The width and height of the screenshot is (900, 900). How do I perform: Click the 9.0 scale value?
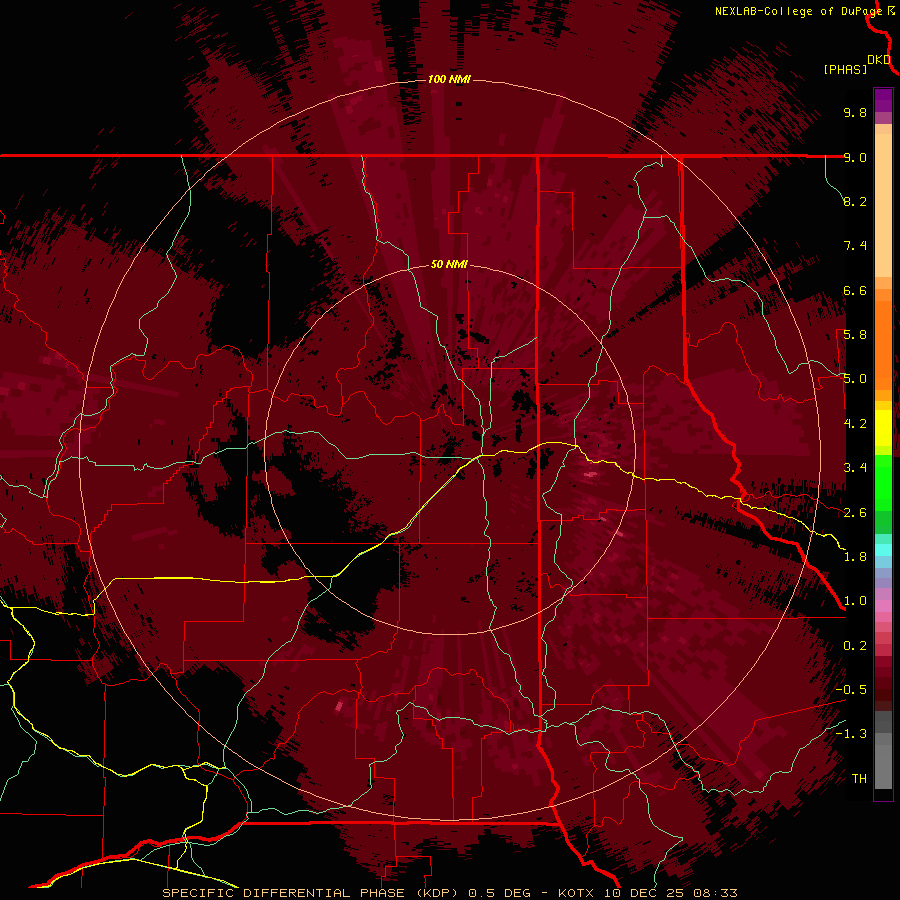click(855, 157)
